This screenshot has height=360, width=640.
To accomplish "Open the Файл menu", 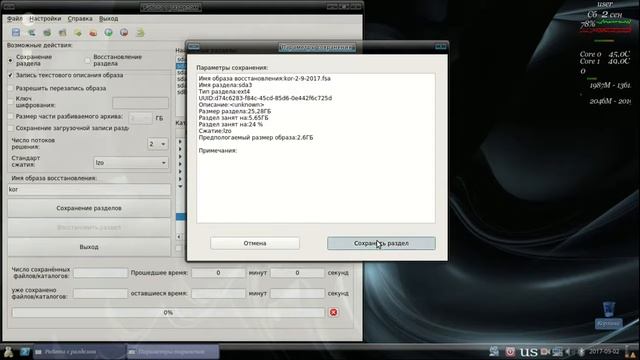I will (x=15, y=19).
